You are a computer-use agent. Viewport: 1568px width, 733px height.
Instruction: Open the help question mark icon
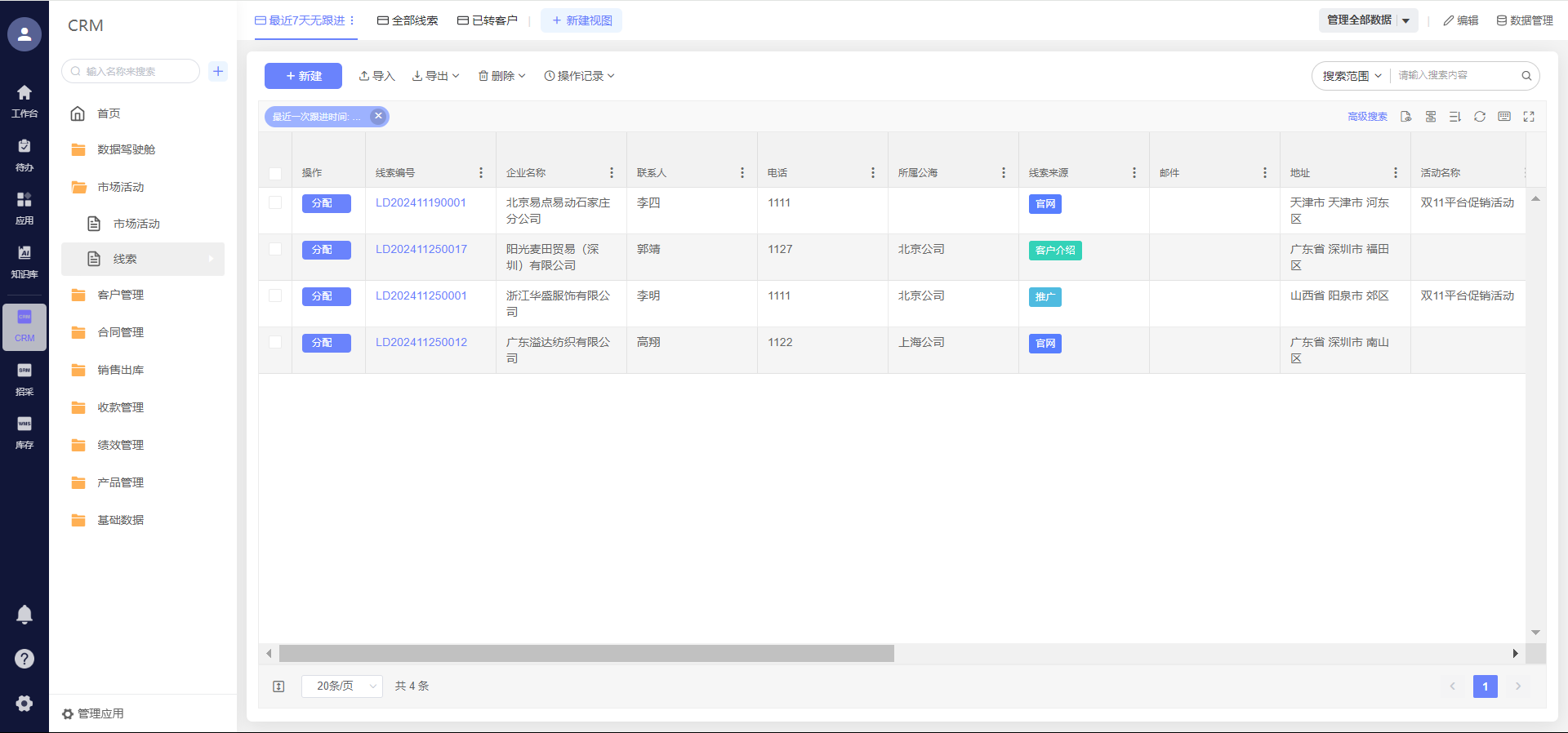click(x=24, y=659)
